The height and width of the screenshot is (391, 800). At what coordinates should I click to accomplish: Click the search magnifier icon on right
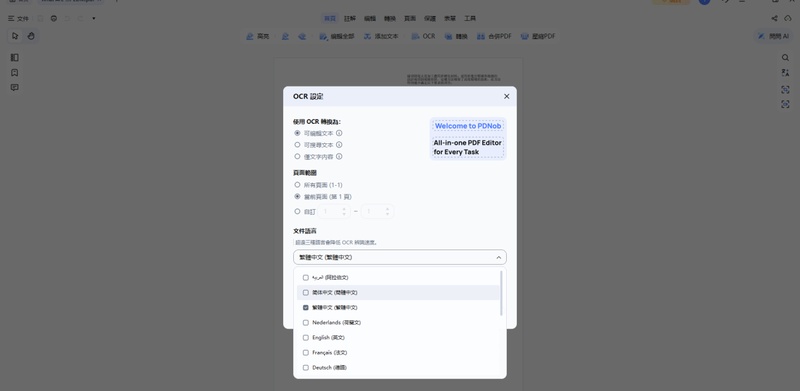[x=785, y=58]
